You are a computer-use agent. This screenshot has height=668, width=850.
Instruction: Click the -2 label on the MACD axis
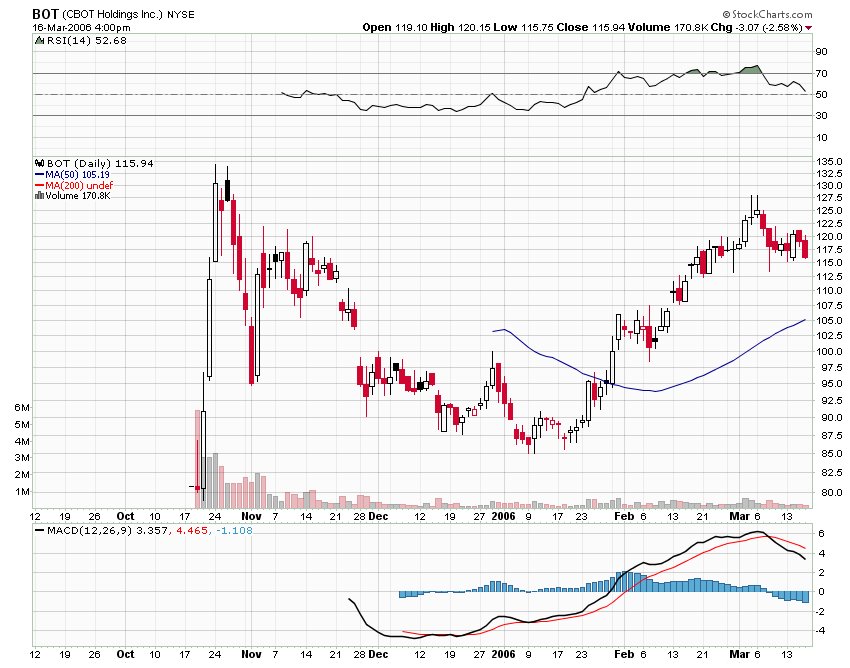point(821,612)
